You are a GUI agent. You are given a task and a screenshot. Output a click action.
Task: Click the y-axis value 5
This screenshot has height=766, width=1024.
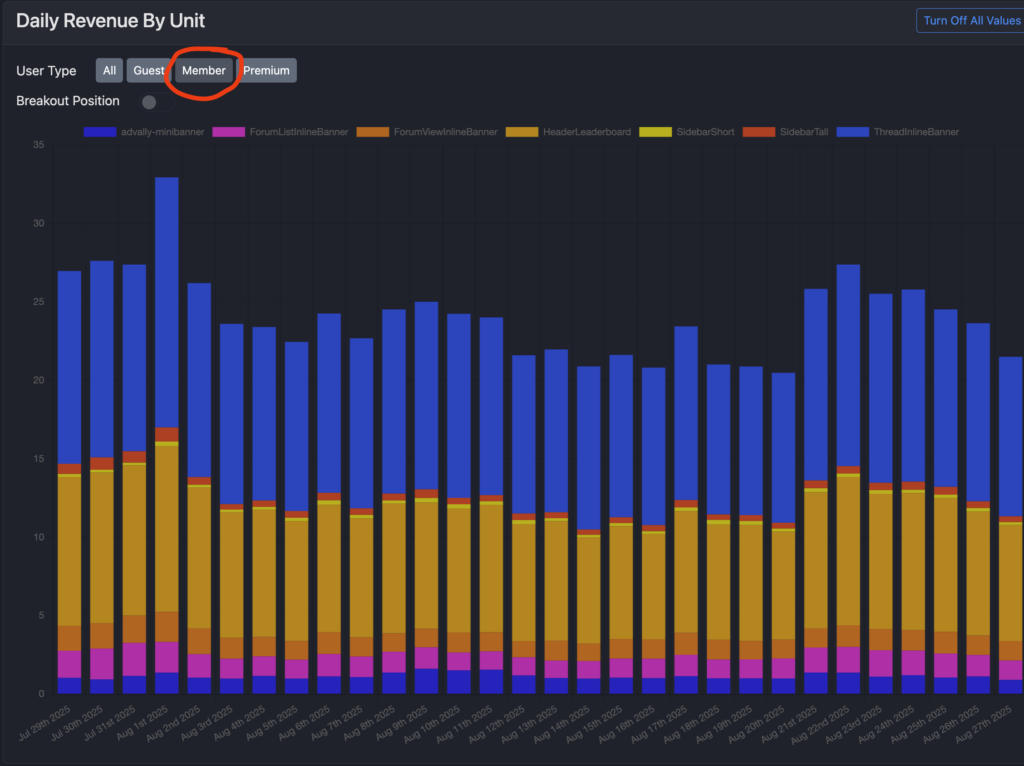tap(41, 615)
